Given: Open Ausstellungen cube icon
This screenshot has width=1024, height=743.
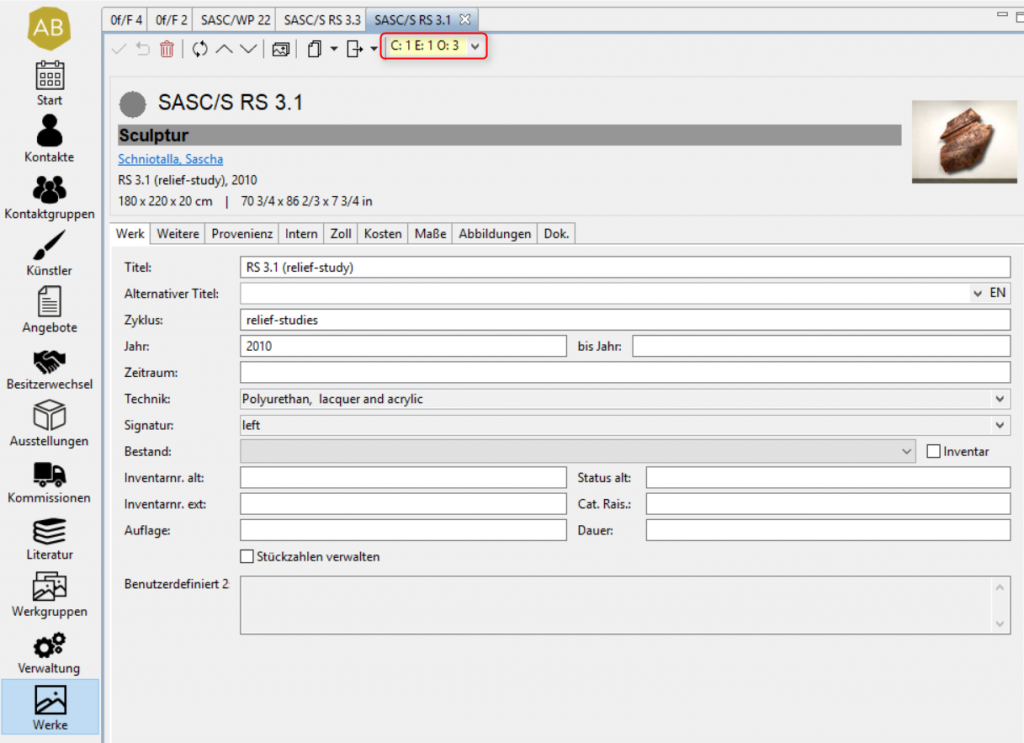Looking at the screenshot, I should click(x=50, y=415).
